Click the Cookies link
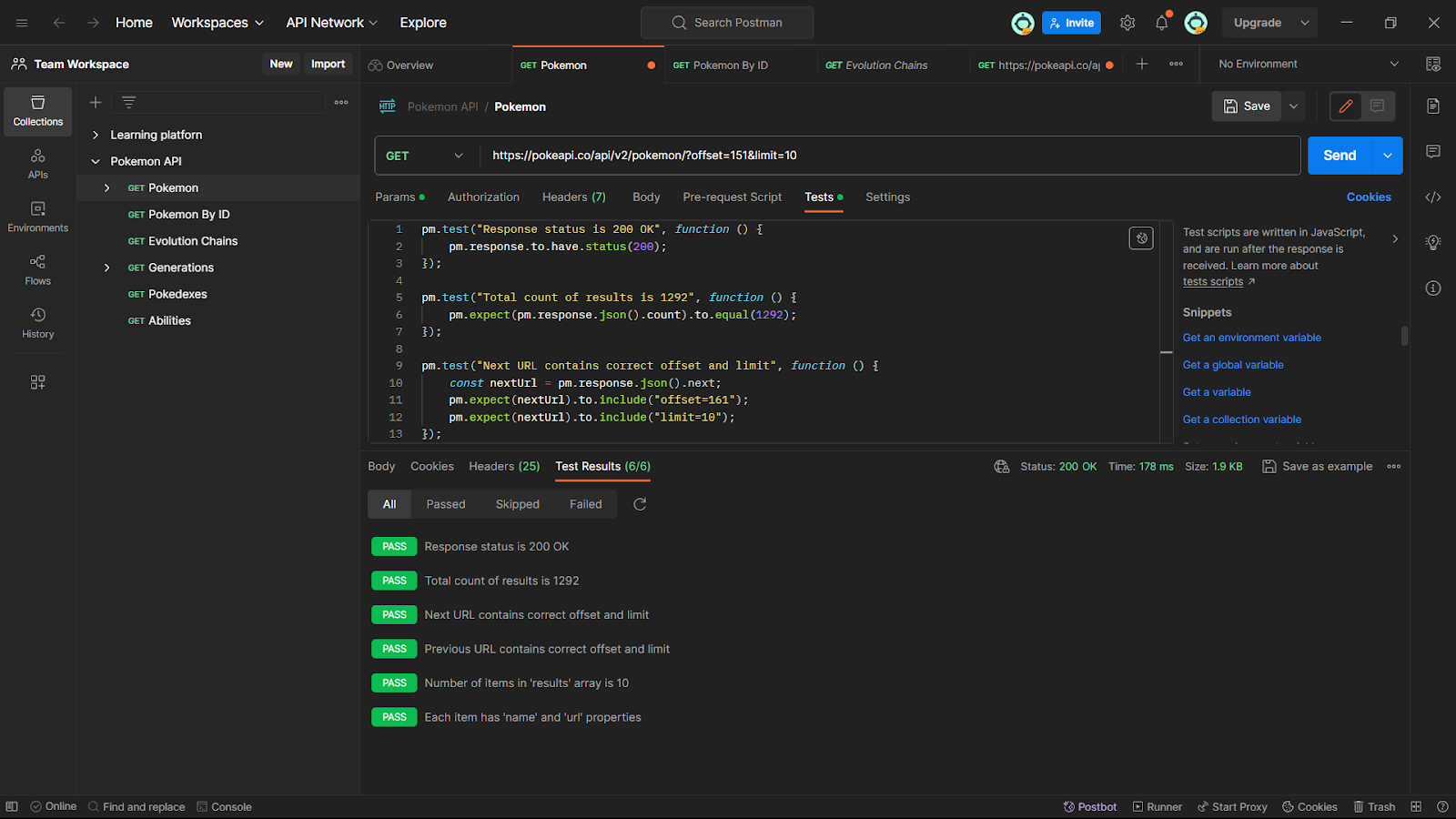 (1369, 197)
